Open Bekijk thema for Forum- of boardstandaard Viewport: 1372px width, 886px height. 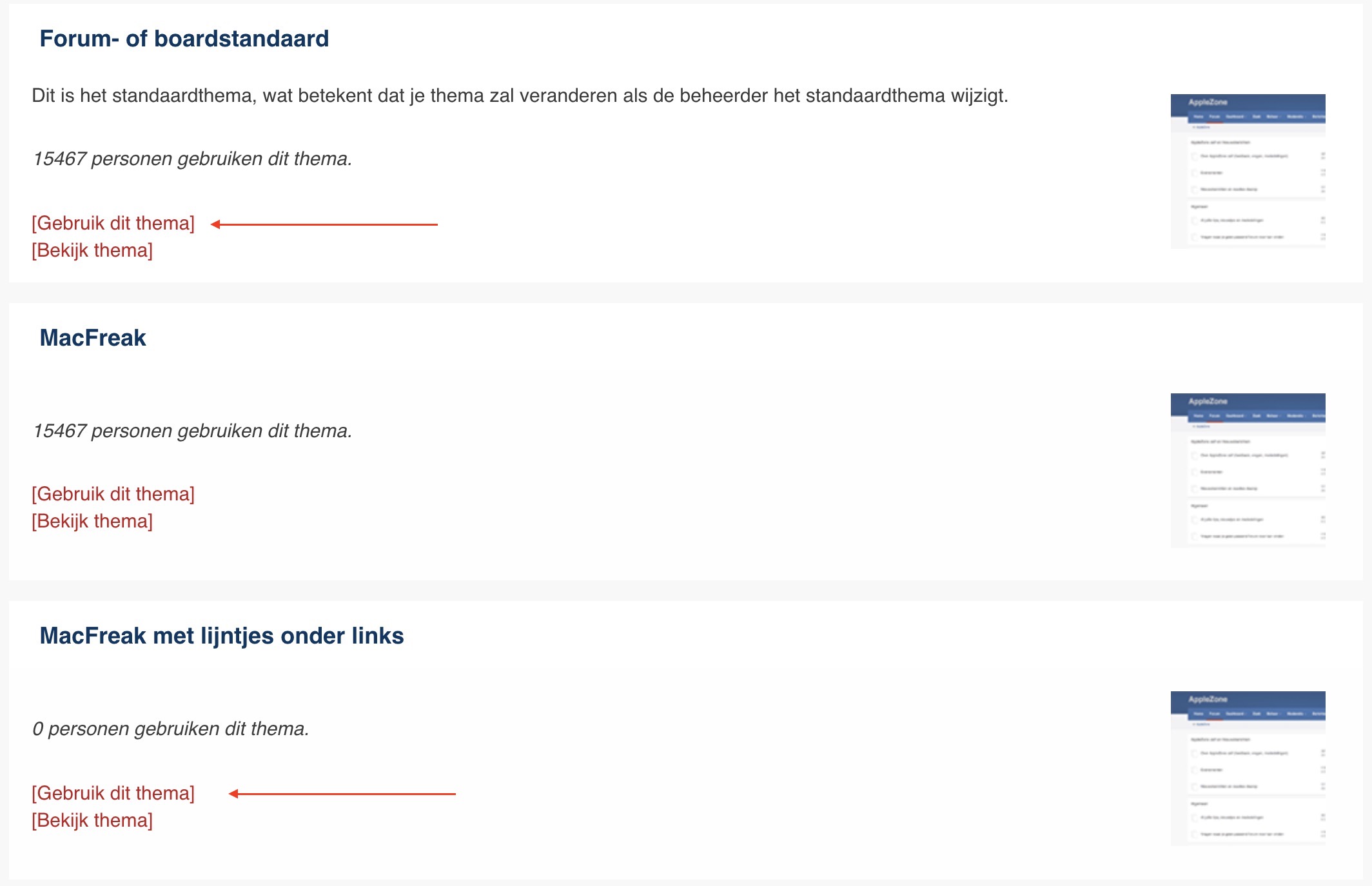pos(92,250)
